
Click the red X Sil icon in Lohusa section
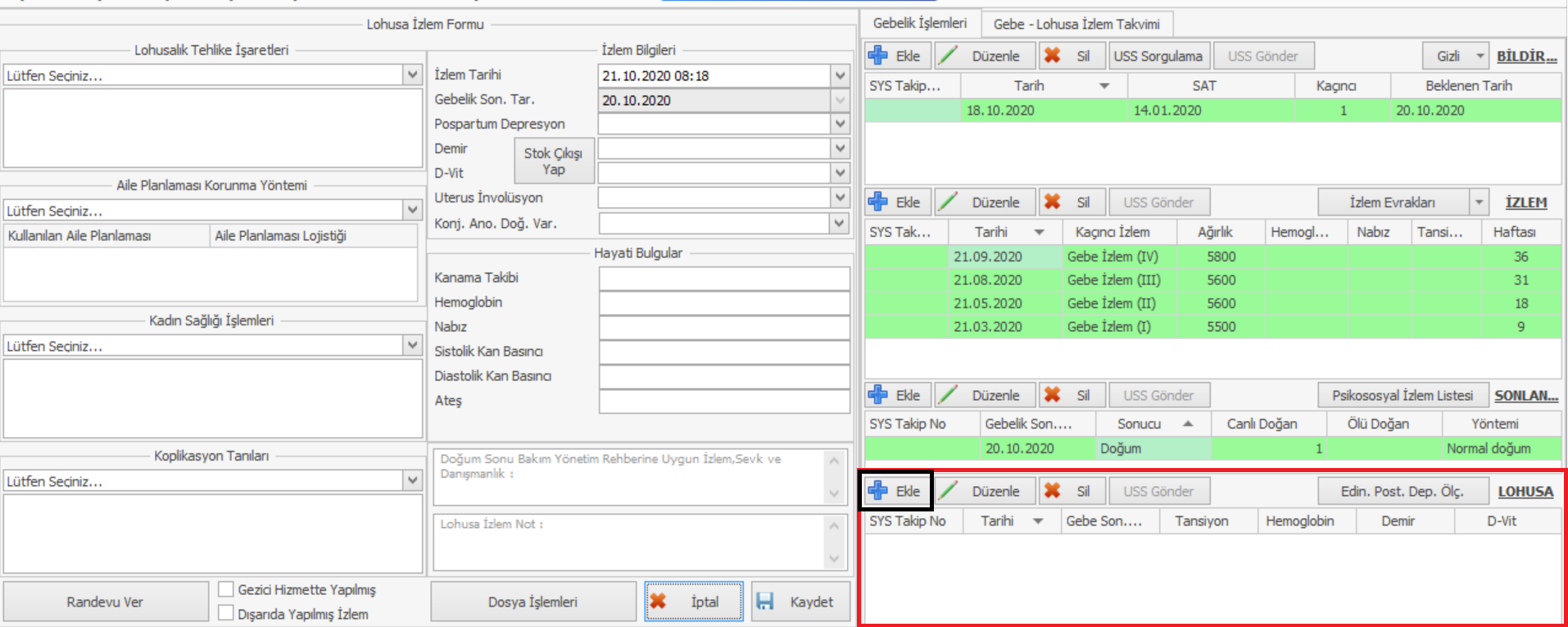1053,491
